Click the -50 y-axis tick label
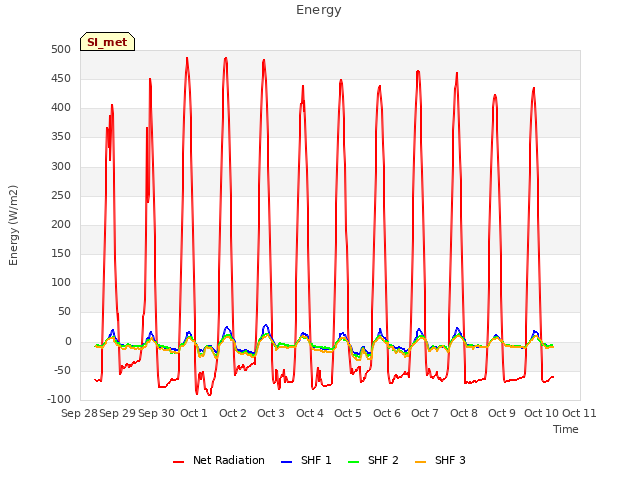 62,371
